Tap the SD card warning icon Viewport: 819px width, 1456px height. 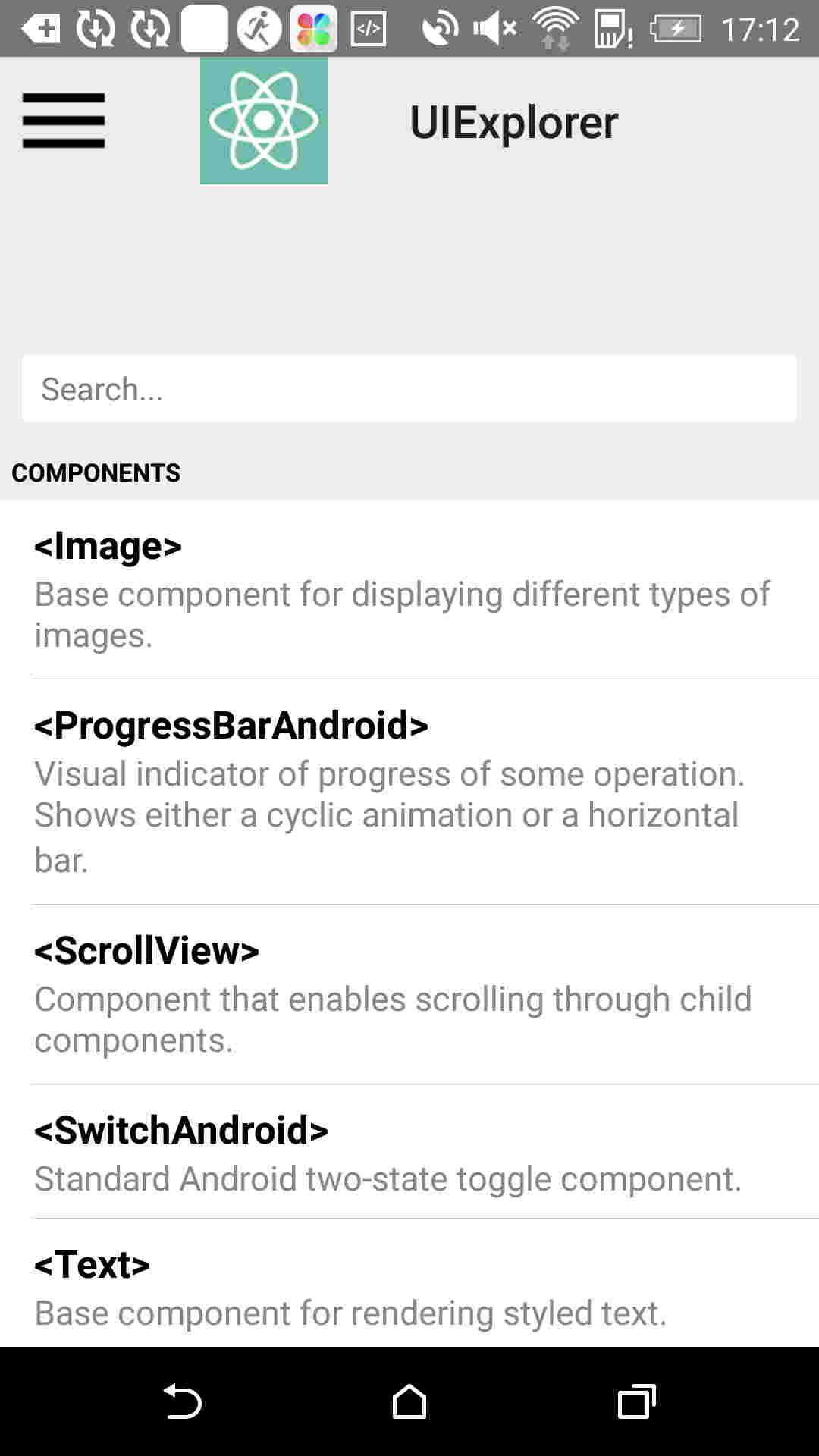(x=613, y=29)
